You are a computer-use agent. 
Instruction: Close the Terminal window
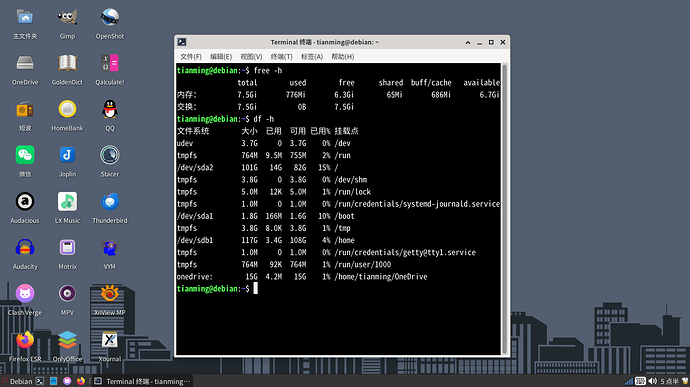503,42
